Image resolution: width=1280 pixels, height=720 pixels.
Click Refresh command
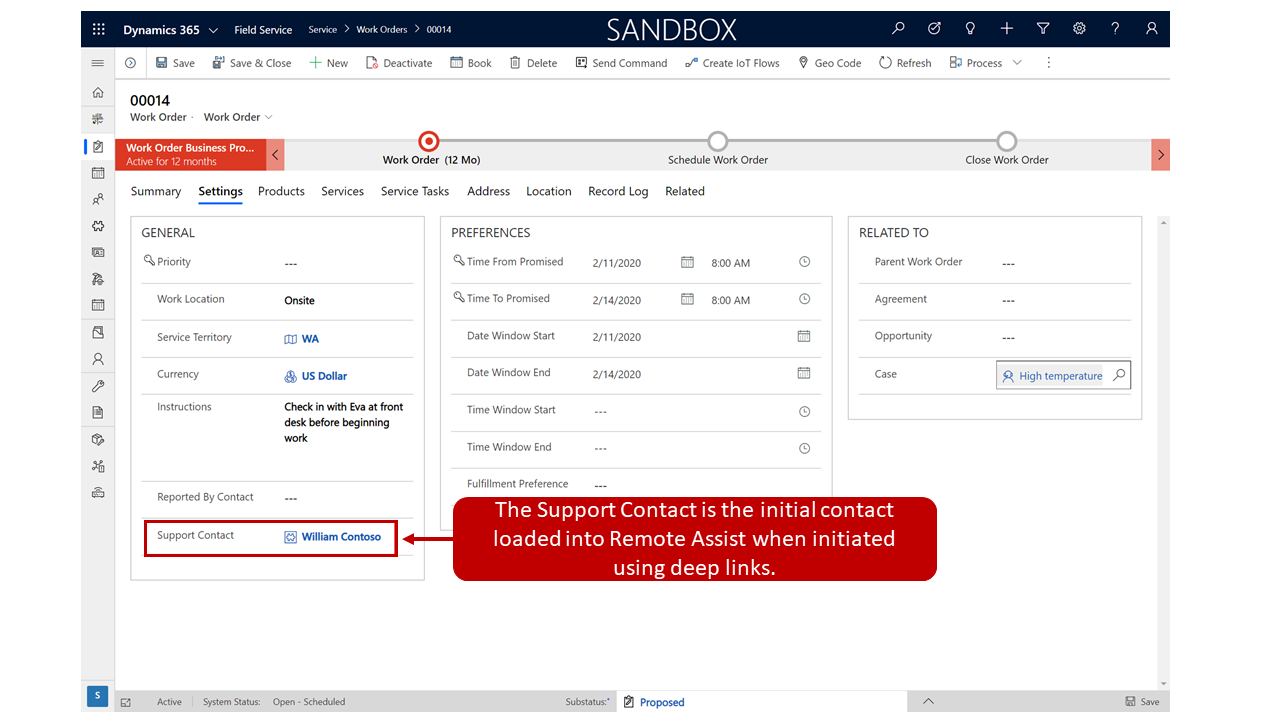click(x=905, y=63)
